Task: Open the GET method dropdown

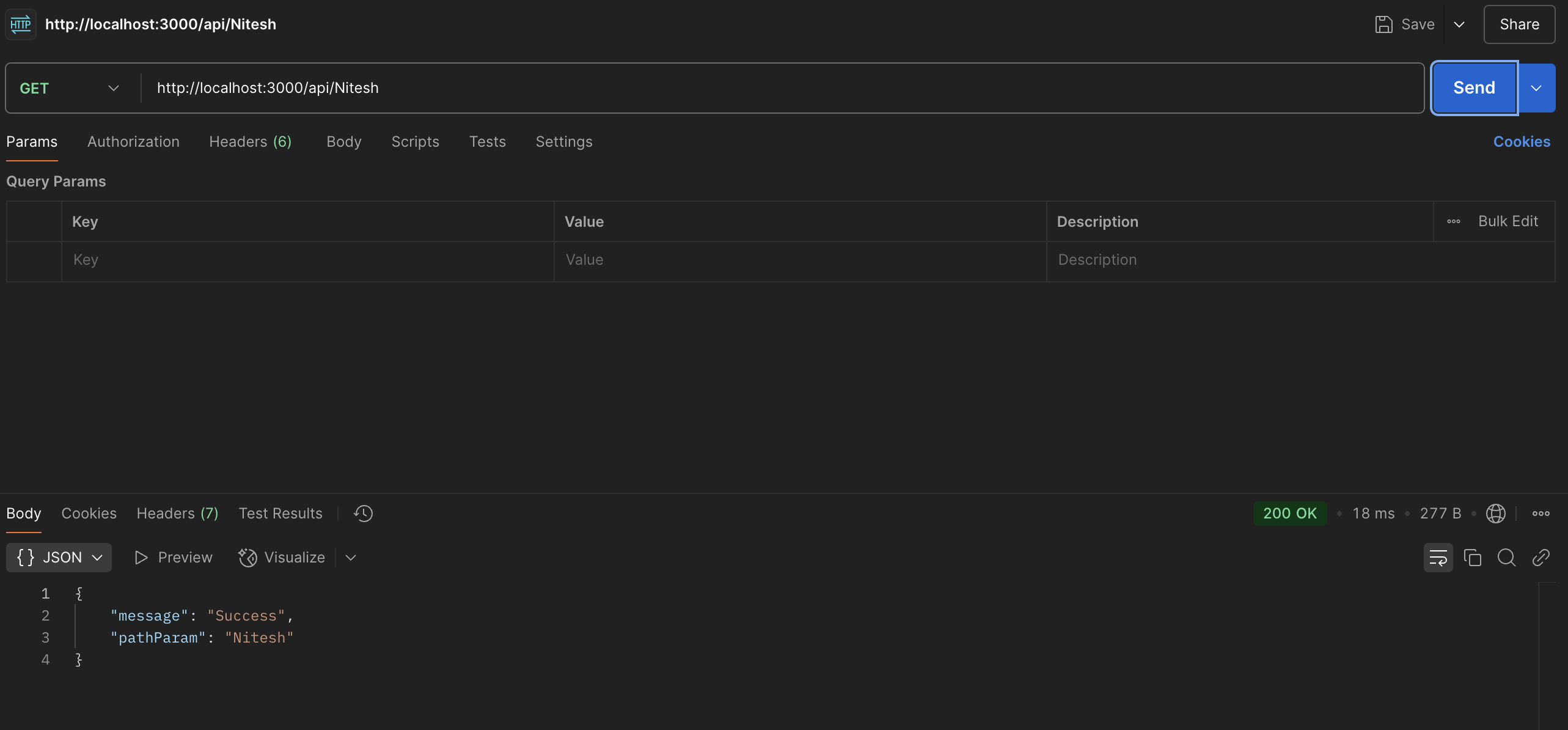Action: click(69, 88)
